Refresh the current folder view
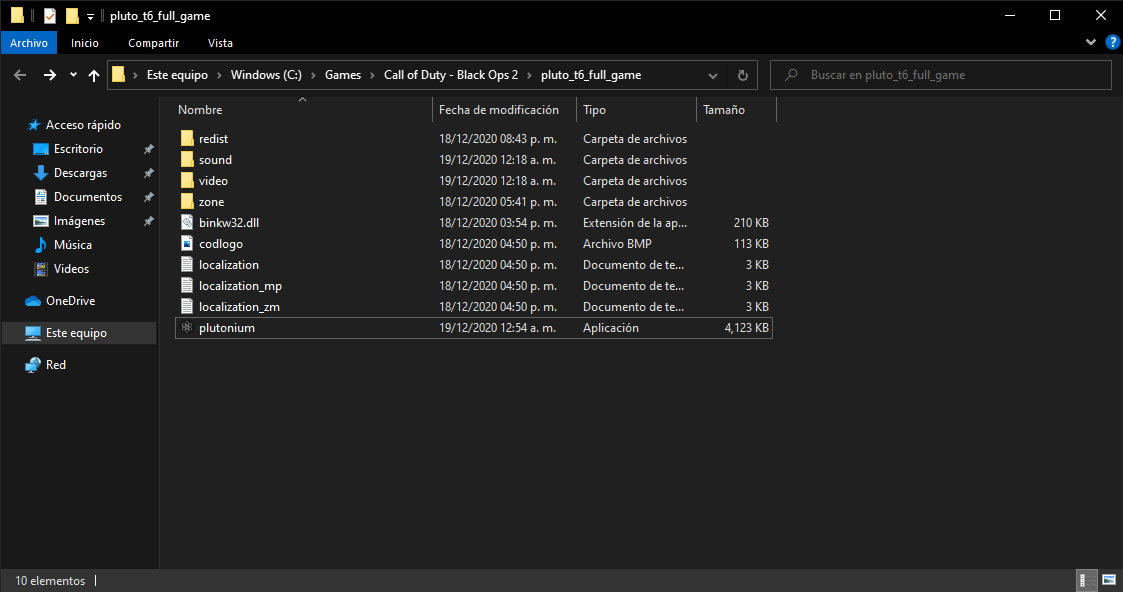Viewport: 1123px width, 592px height. (743, 75)
